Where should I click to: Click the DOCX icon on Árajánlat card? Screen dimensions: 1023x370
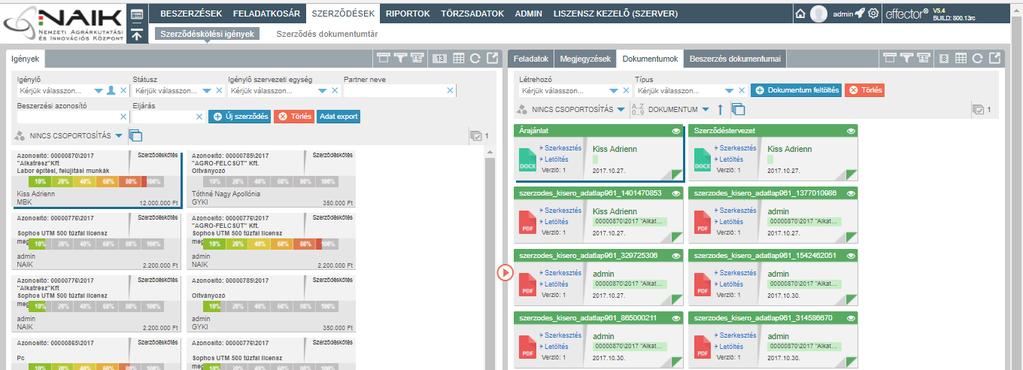point(528,160)
